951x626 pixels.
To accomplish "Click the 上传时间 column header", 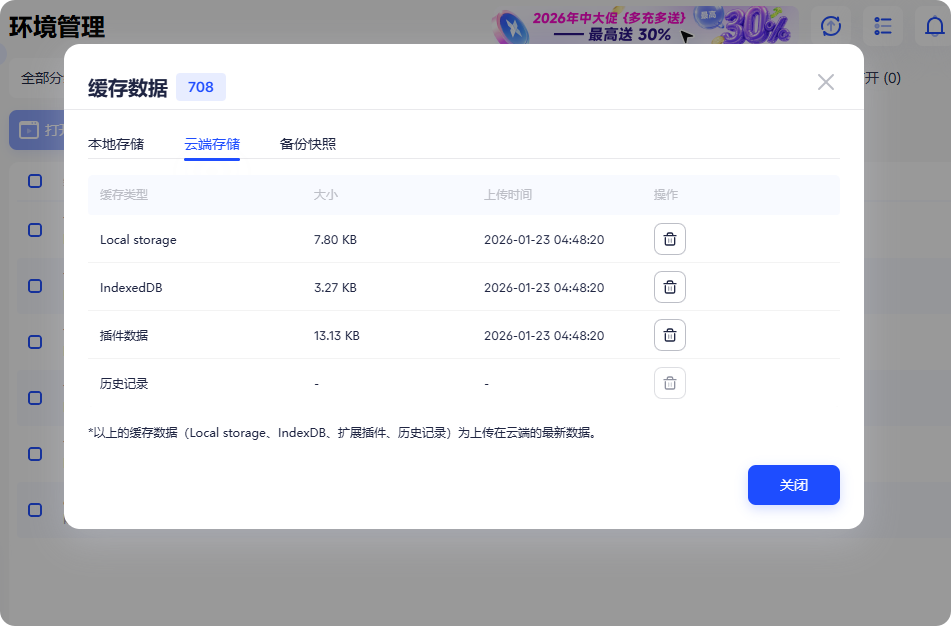I will point(508,195).
